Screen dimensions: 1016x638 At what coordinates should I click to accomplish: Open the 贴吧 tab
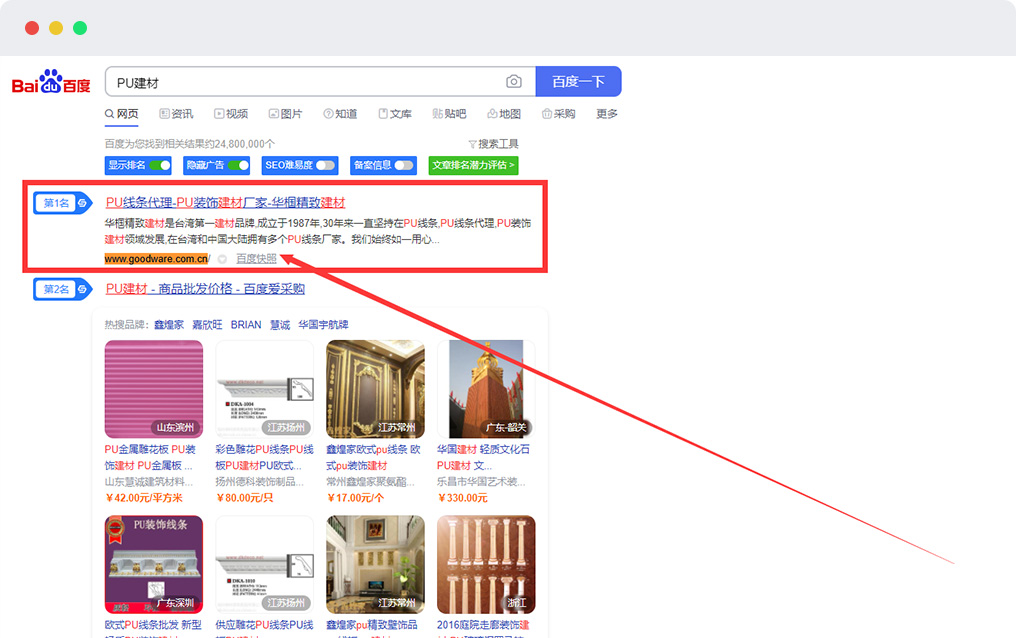click(x=450, y=113)
